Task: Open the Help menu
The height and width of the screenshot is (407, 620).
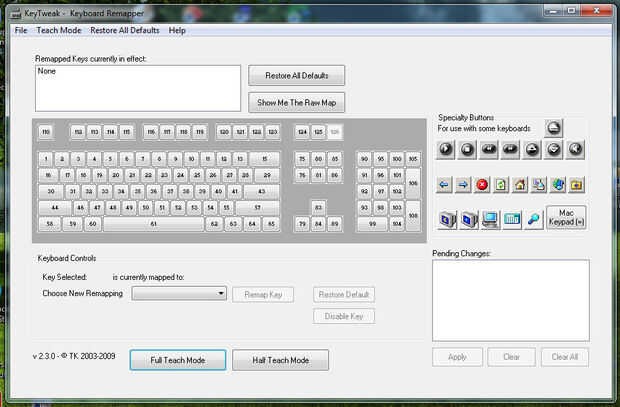Action: click(177, 30)
